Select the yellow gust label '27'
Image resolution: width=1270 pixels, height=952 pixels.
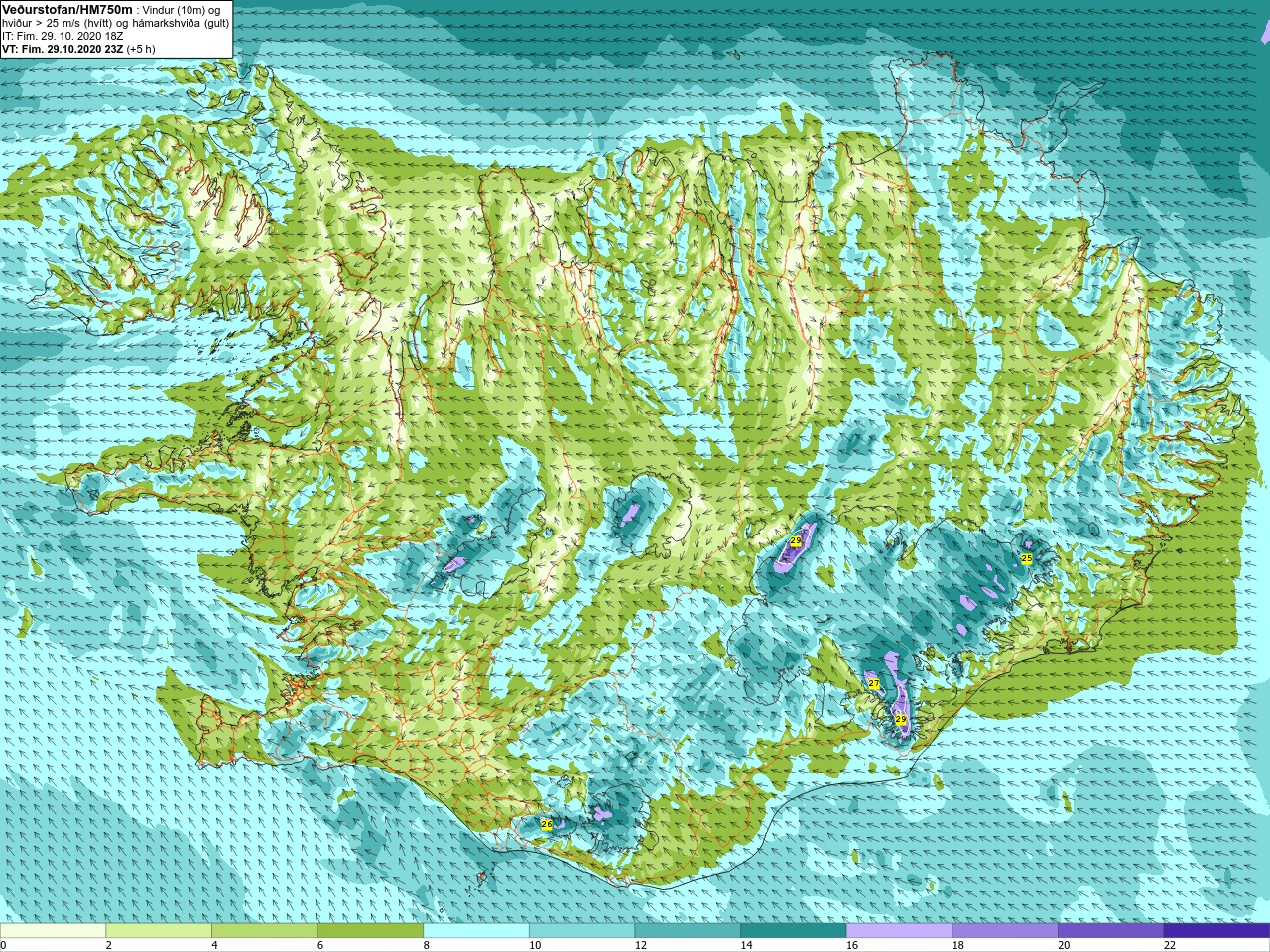[873, 684]
